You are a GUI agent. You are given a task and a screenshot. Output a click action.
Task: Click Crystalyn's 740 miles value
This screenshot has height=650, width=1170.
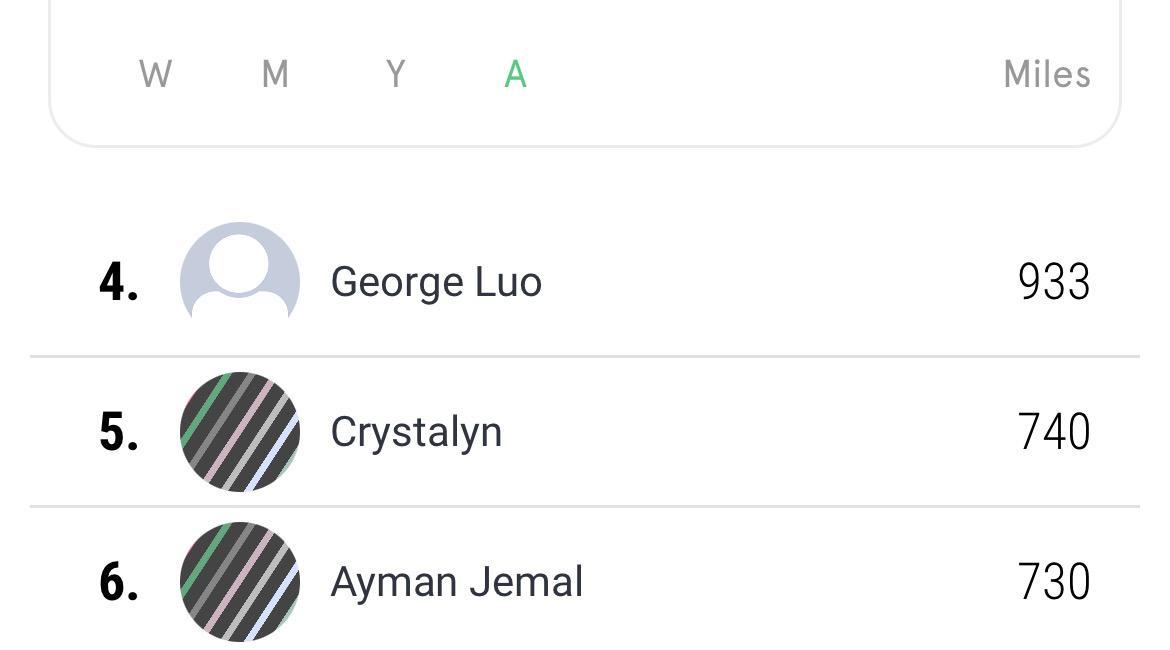[1053, 432]
